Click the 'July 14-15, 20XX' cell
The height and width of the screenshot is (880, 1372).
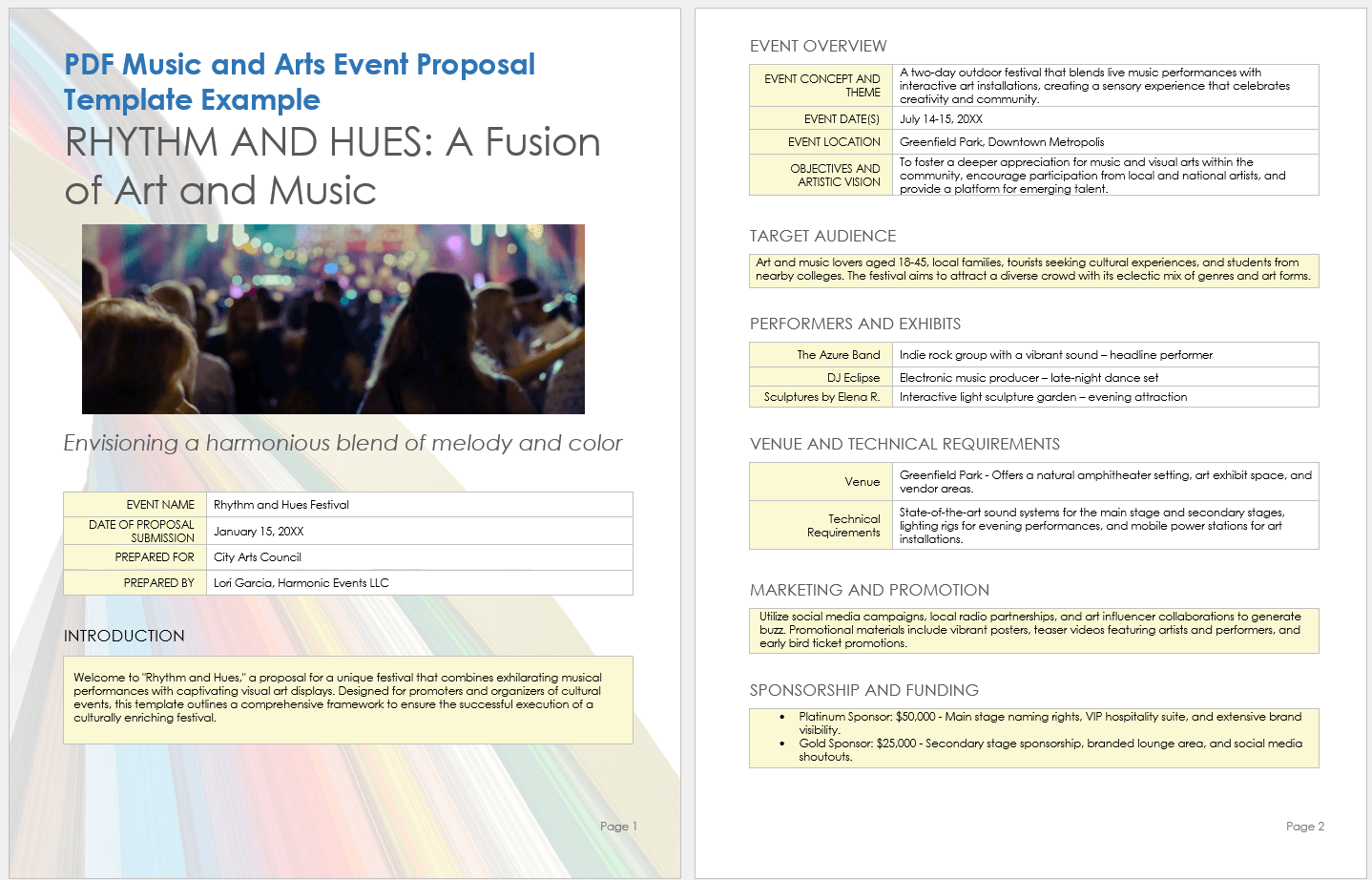(1106, 118)
